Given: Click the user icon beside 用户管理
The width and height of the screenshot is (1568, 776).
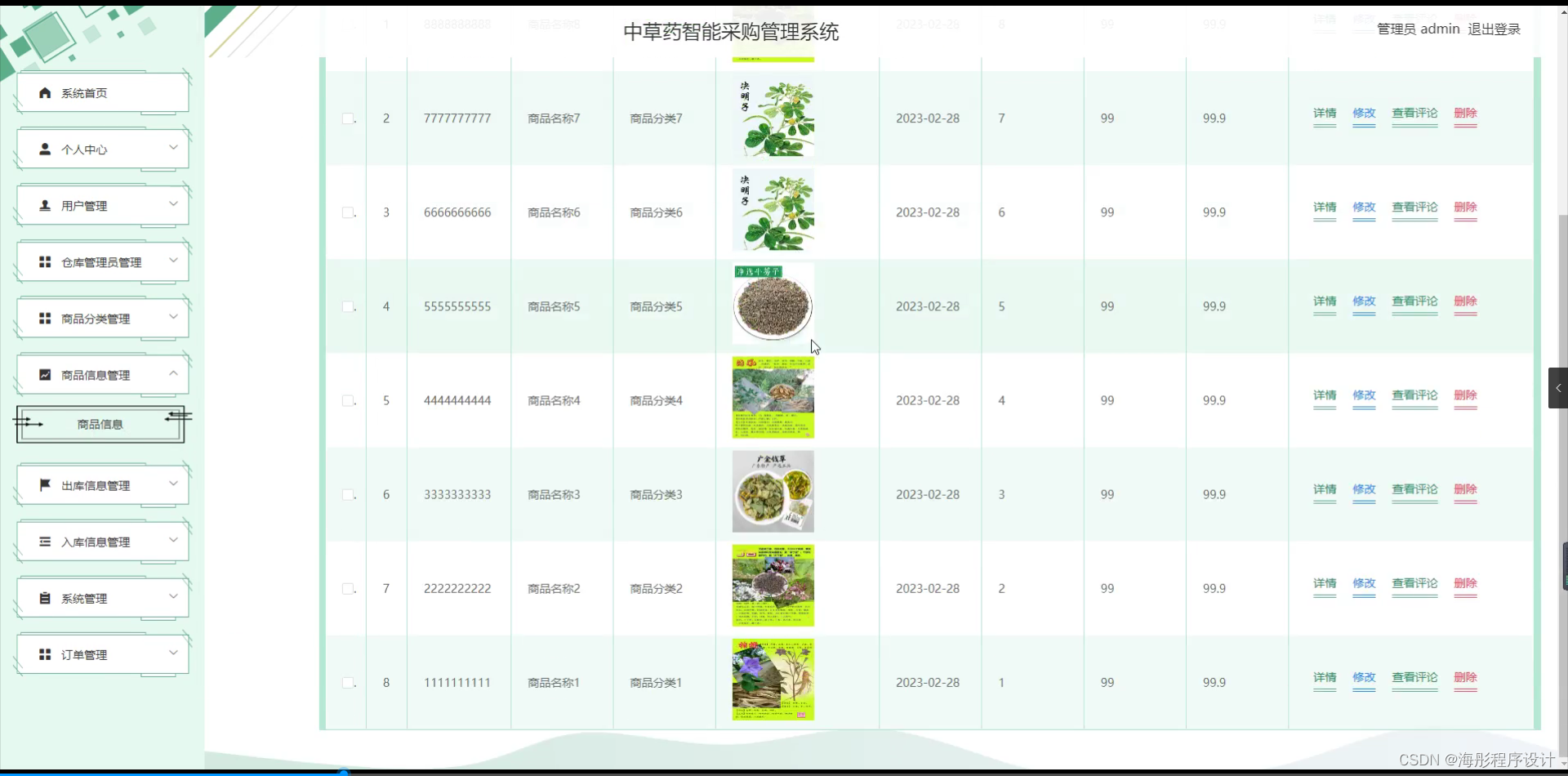Looking at the screenshot, I should point(45,205).
